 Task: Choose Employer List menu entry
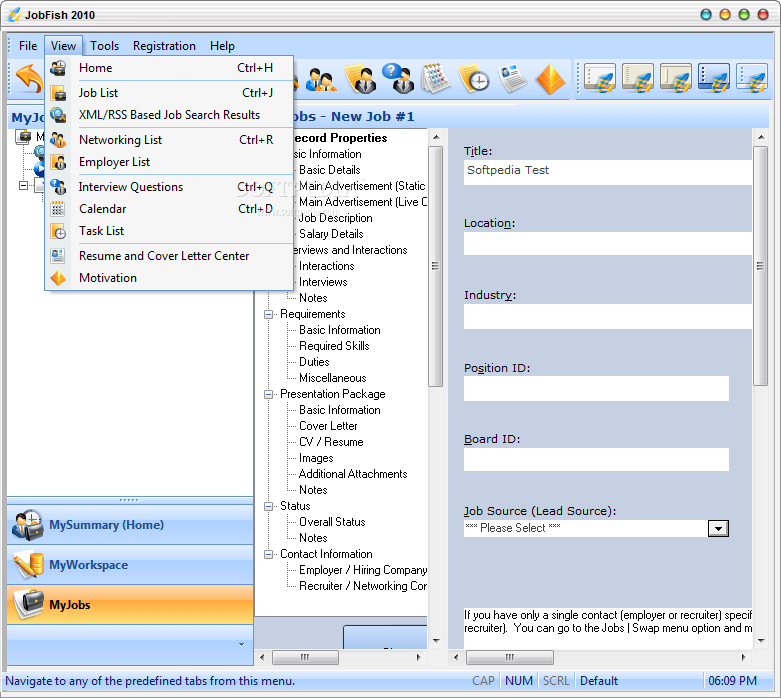click(168, 162)
